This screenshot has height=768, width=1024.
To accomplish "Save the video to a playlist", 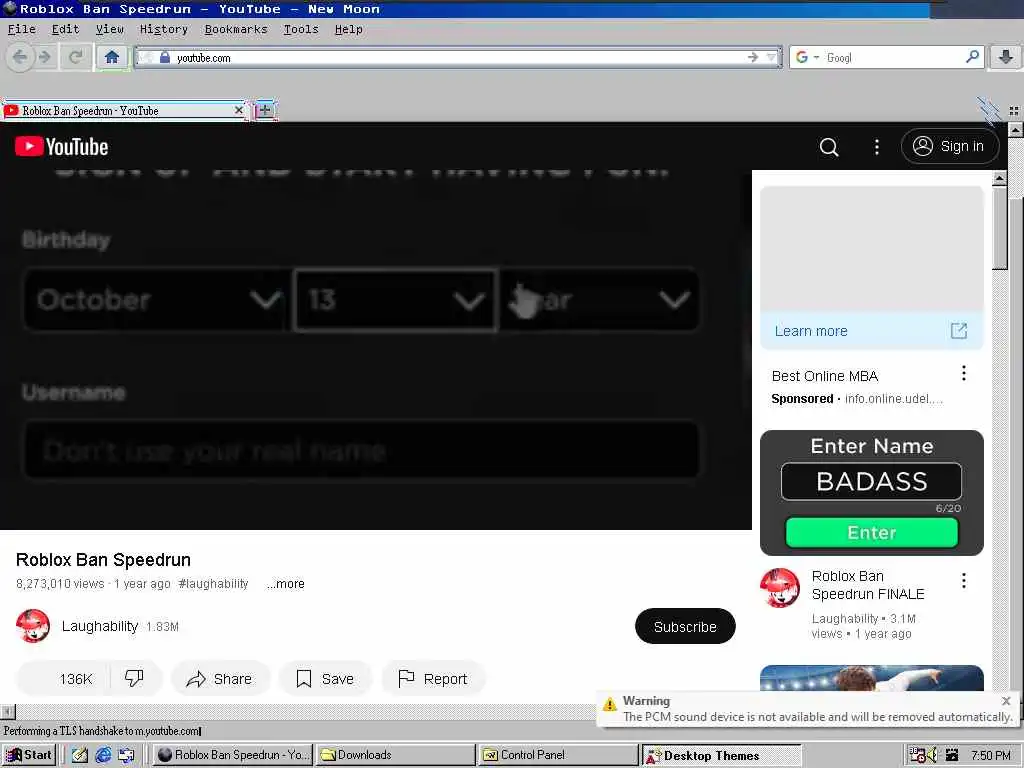I will pos(325,679).
